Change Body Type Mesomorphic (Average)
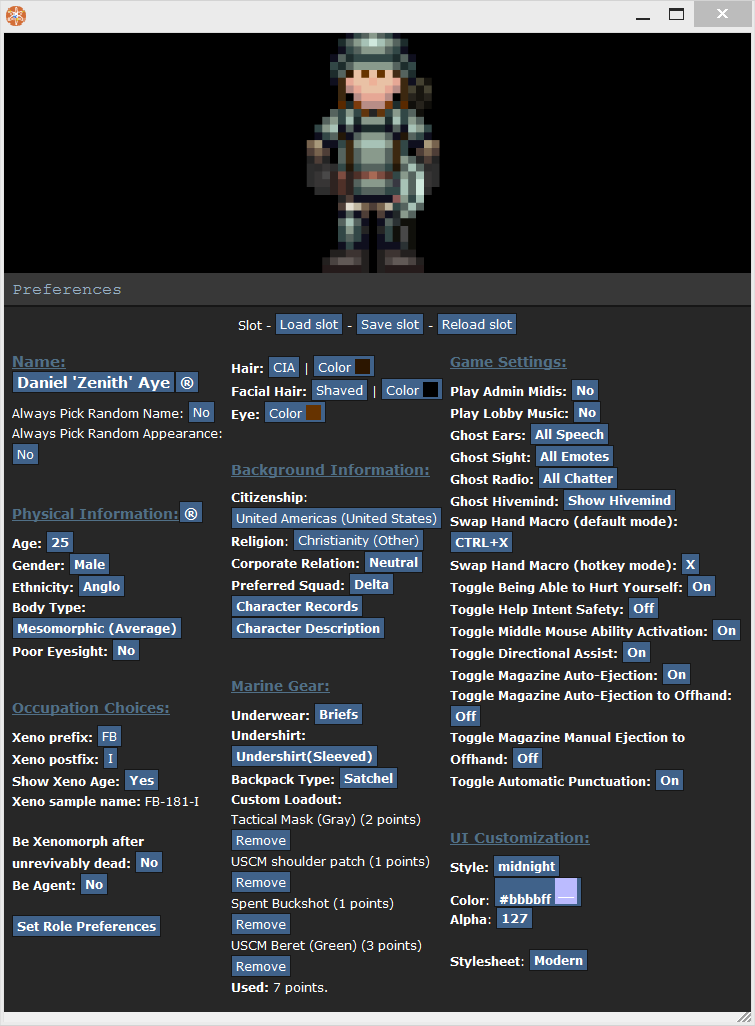 tap(97, 629)
